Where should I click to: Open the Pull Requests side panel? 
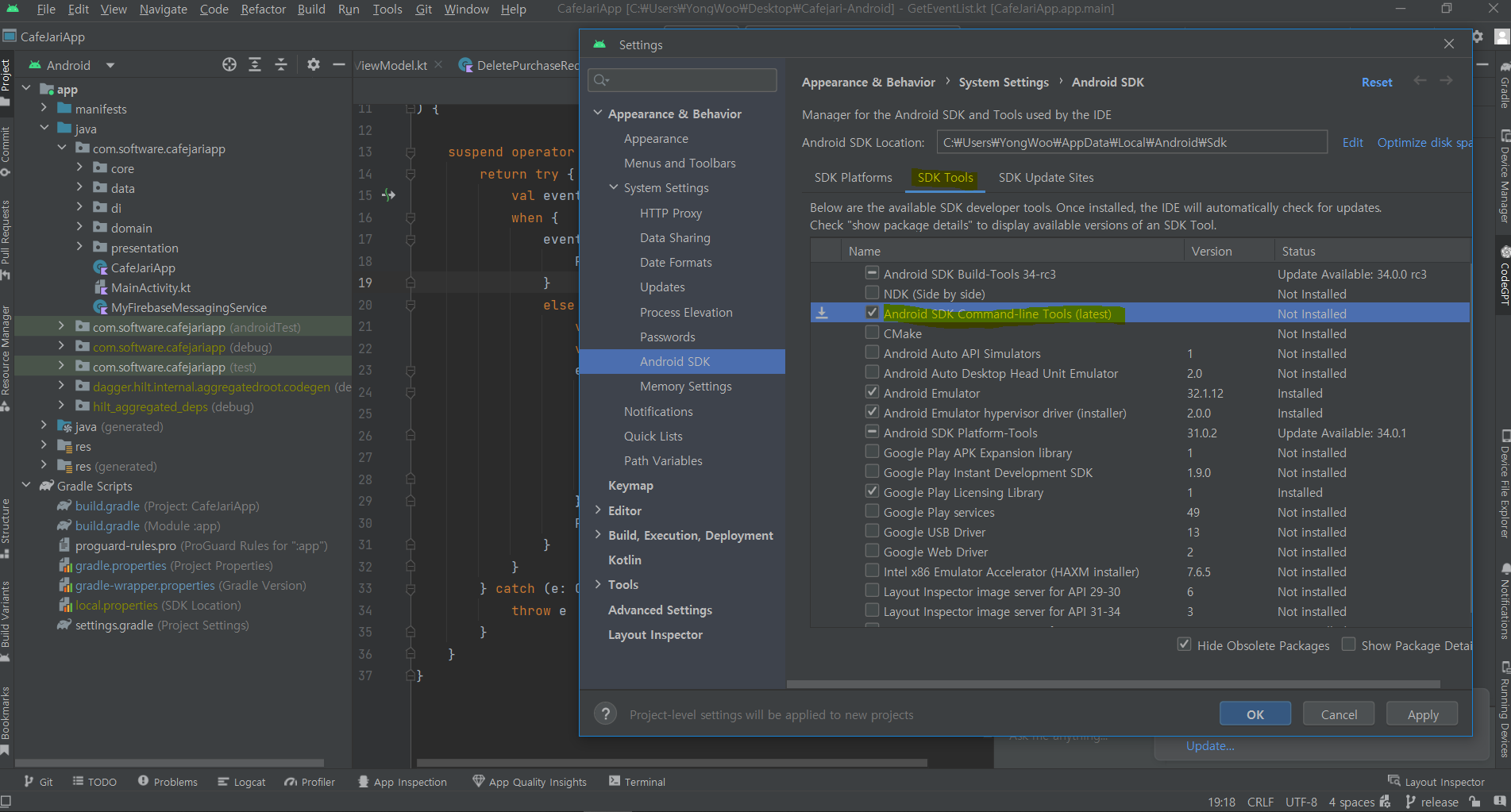point(6,240)
